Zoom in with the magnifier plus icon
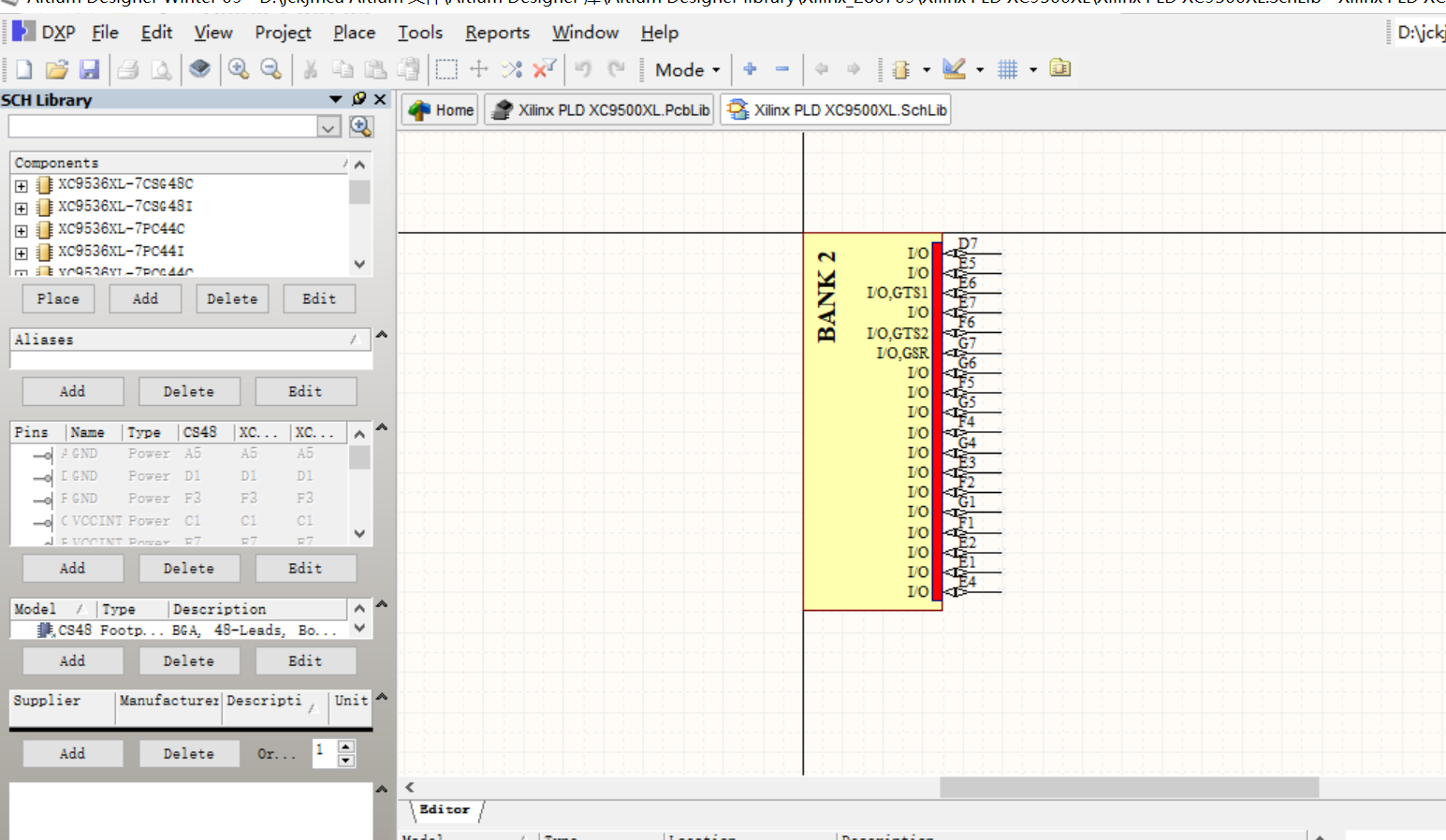Viewport: 1446px width, 840px height. (239, 69)
